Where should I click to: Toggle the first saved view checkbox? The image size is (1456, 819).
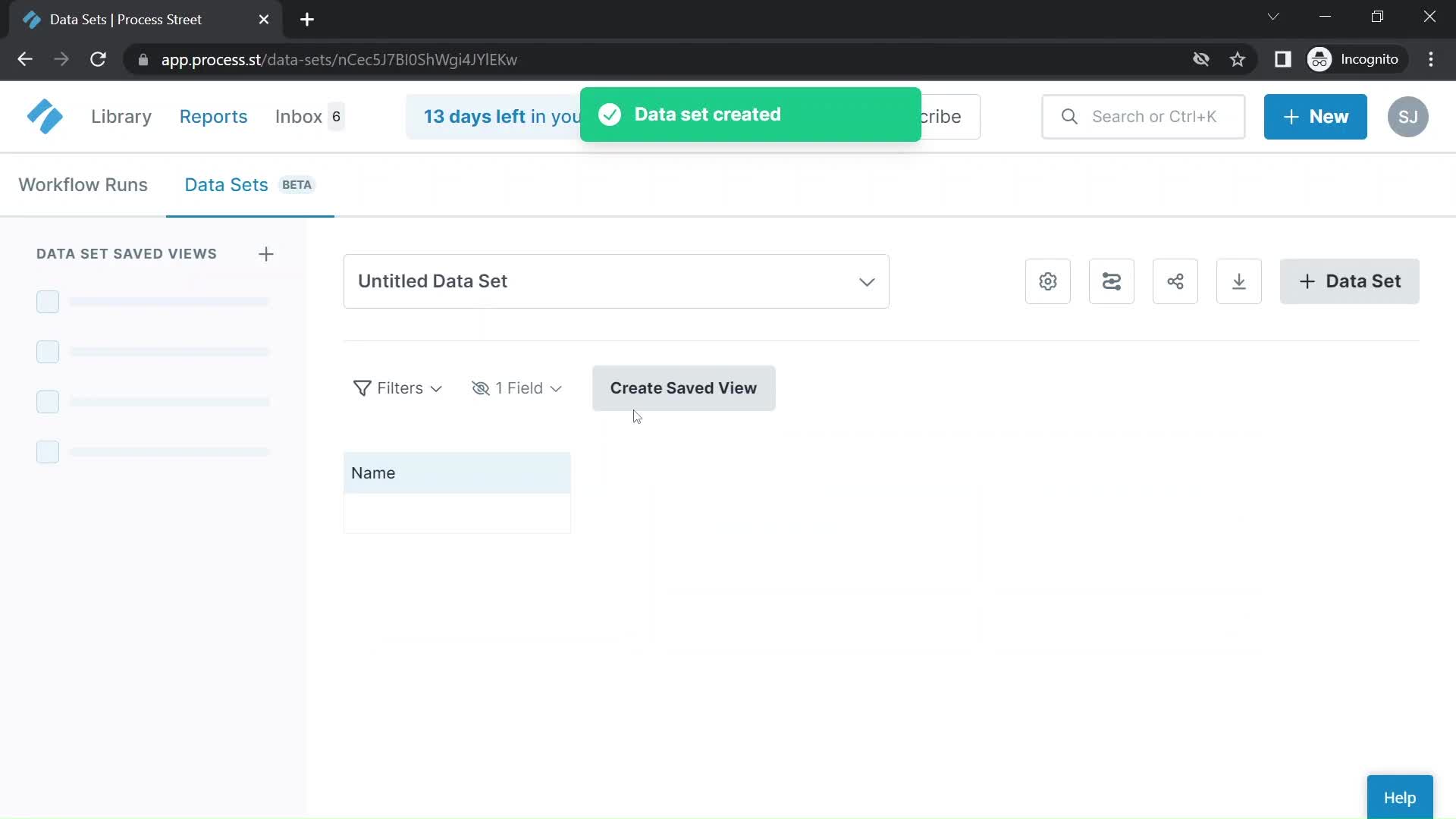click(x=47, y=302)
